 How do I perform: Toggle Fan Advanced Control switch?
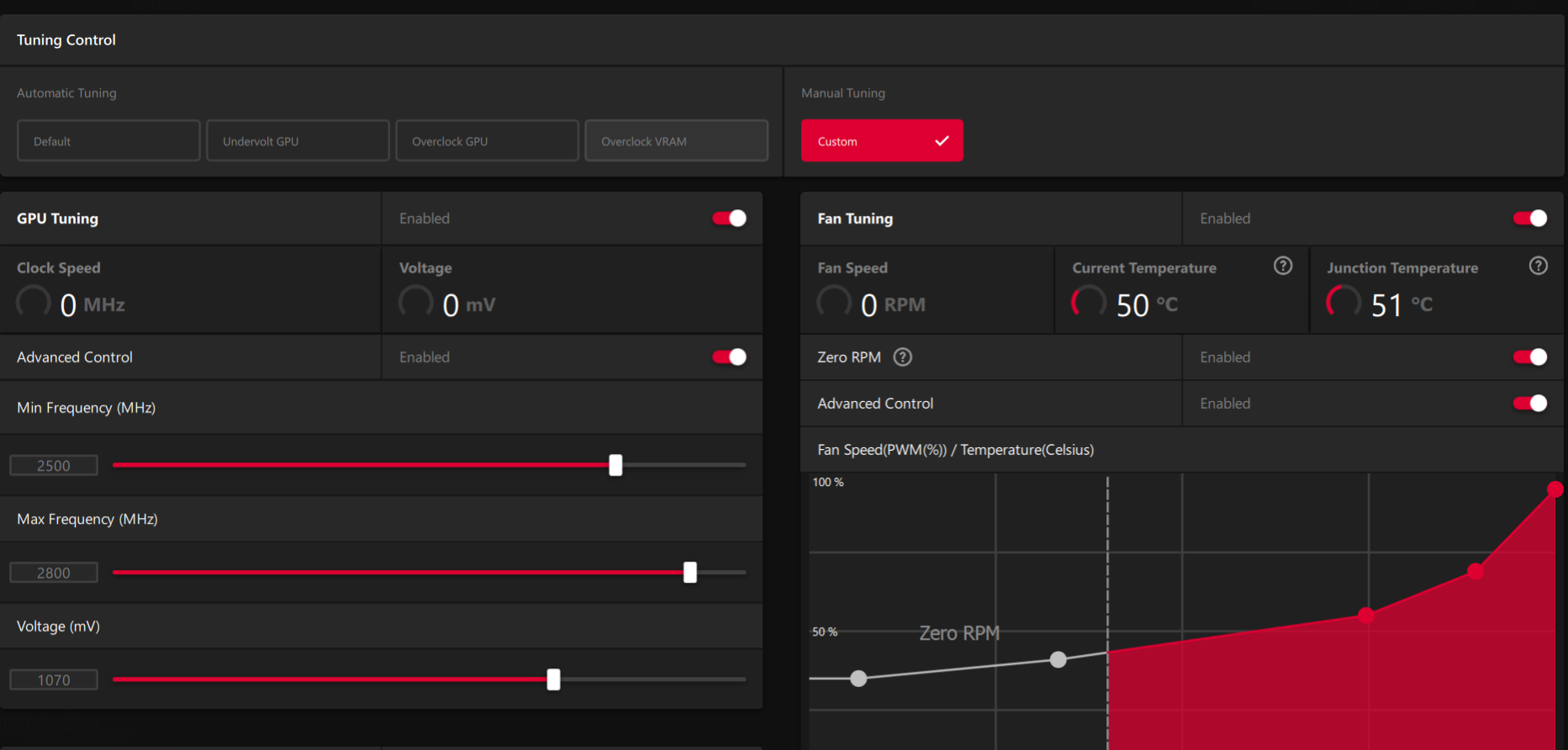tap(1530, 404)
